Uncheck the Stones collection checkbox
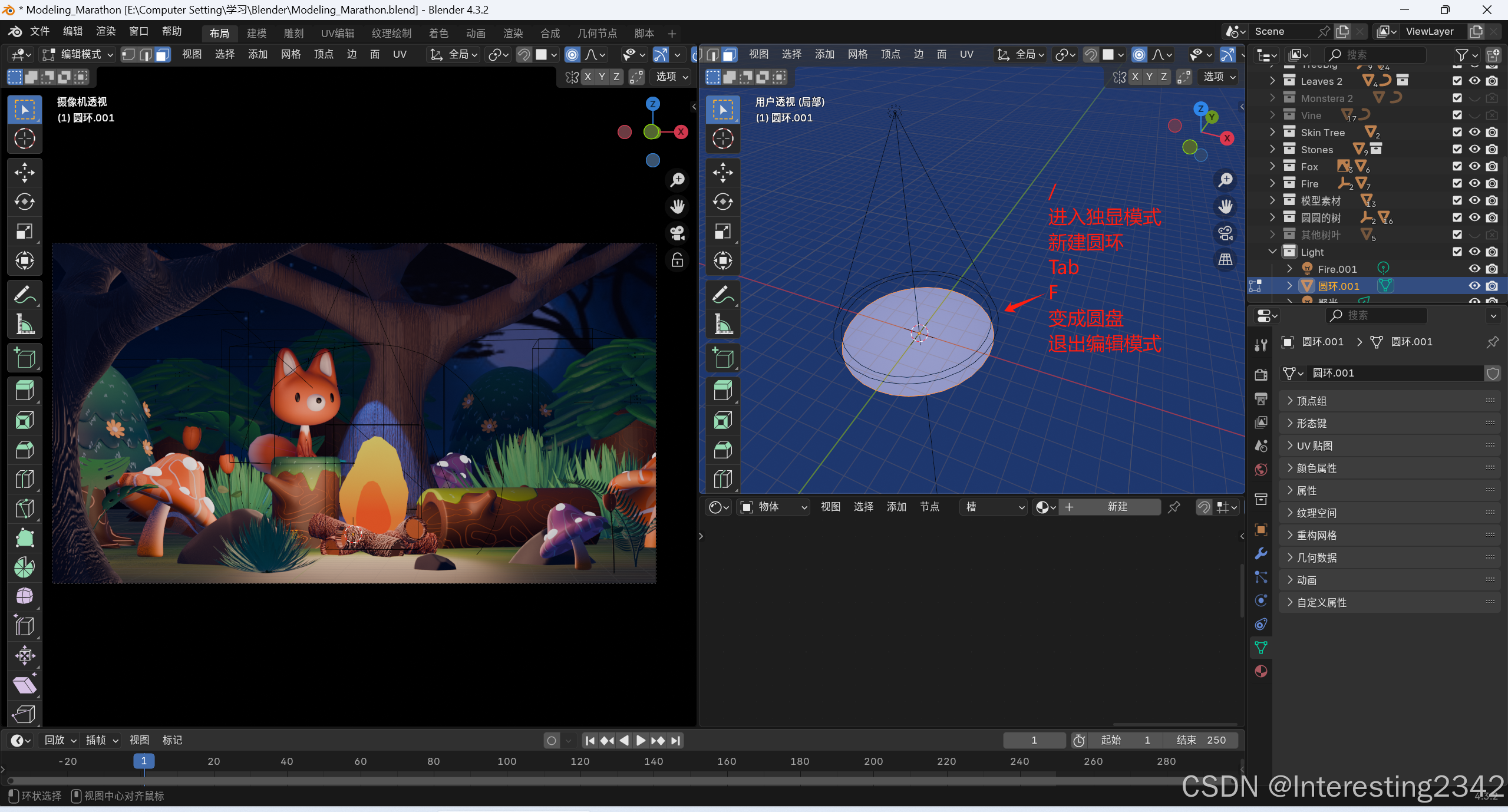 pos(1457,150)
